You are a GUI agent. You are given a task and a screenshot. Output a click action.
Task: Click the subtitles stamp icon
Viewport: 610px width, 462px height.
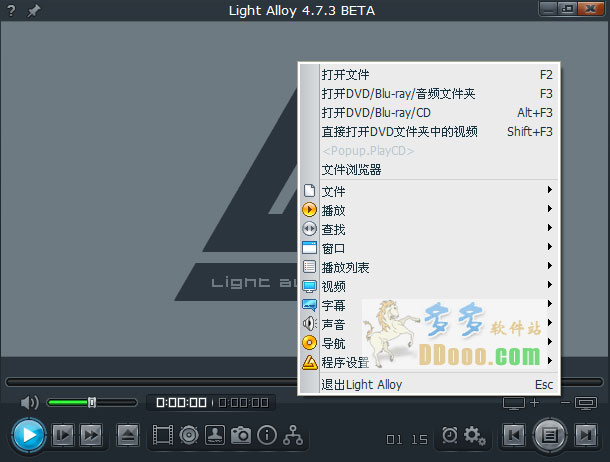(215, 435)
